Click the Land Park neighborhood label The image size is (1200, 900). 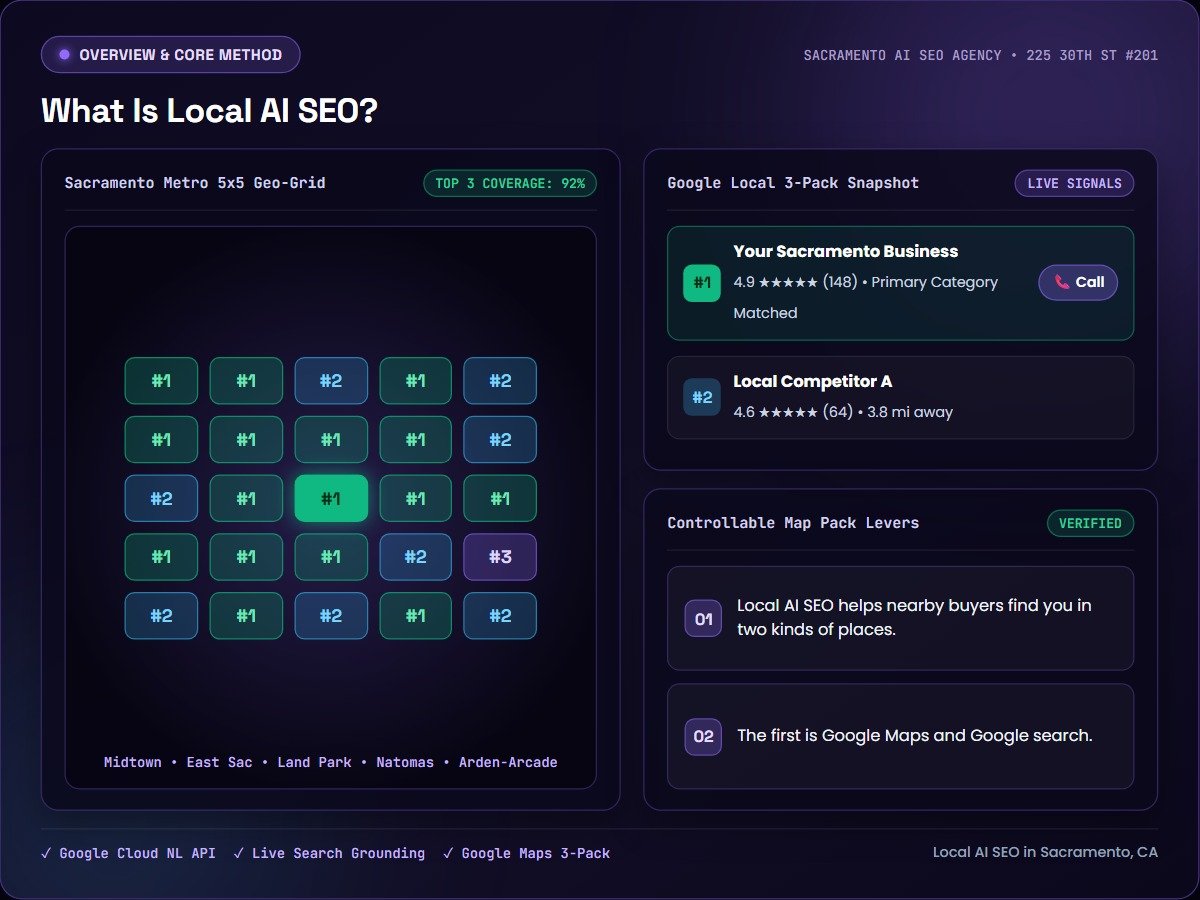pyautogui.click(x=314, y=762)
